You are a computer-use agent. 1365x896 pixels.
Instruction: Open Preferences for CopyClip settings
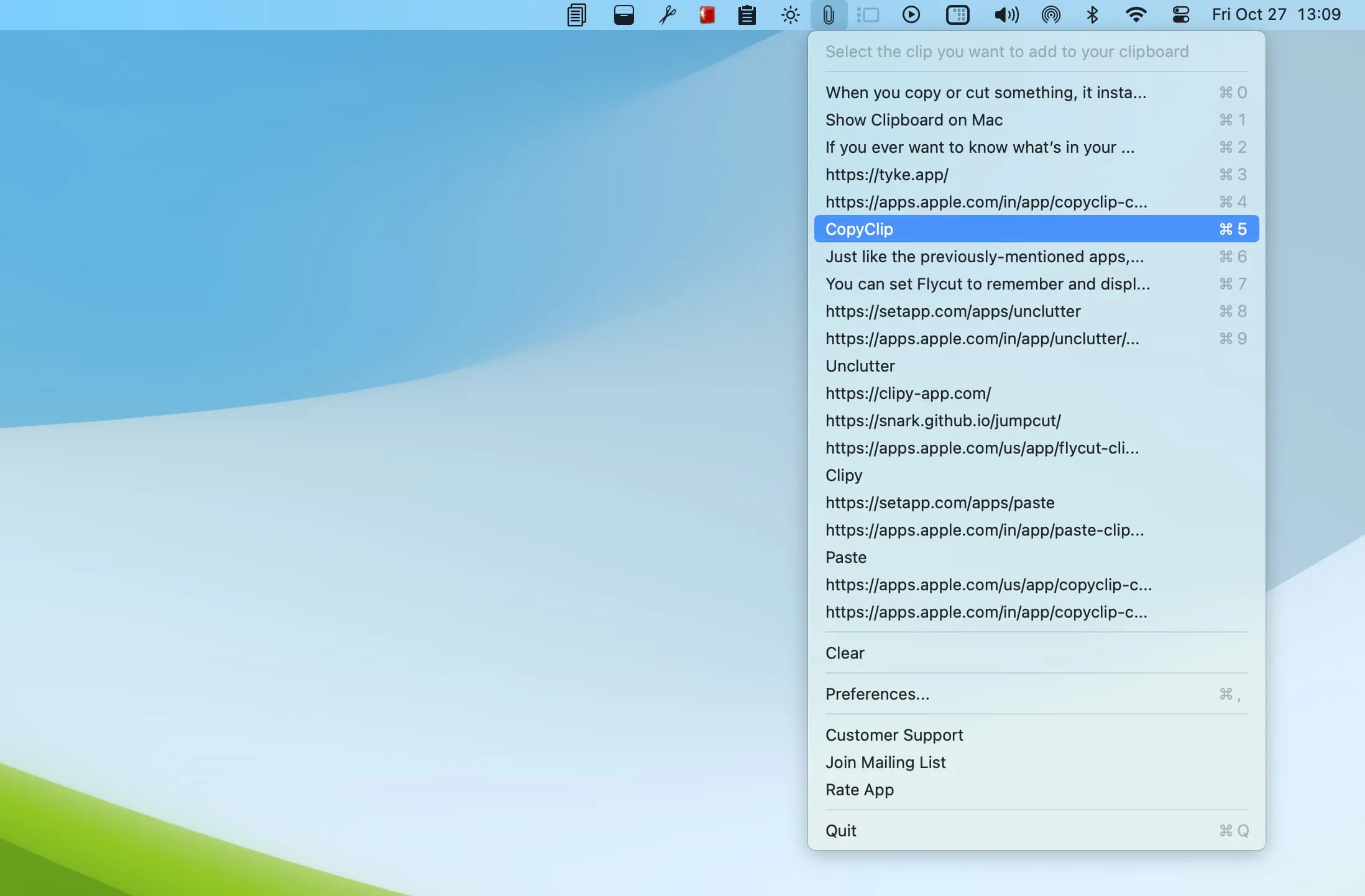coord(877,694)
